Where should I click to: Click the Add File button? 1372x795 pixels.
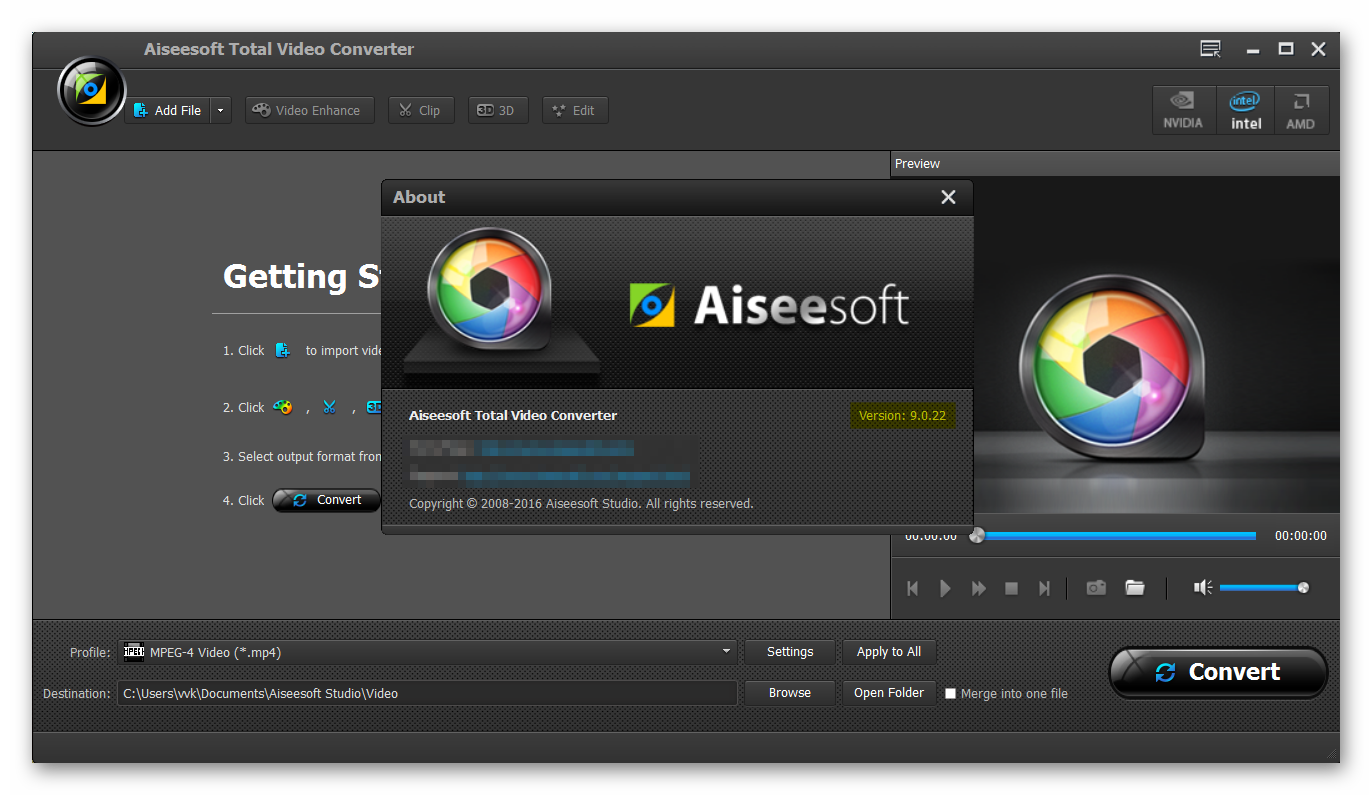coord(167,110)
